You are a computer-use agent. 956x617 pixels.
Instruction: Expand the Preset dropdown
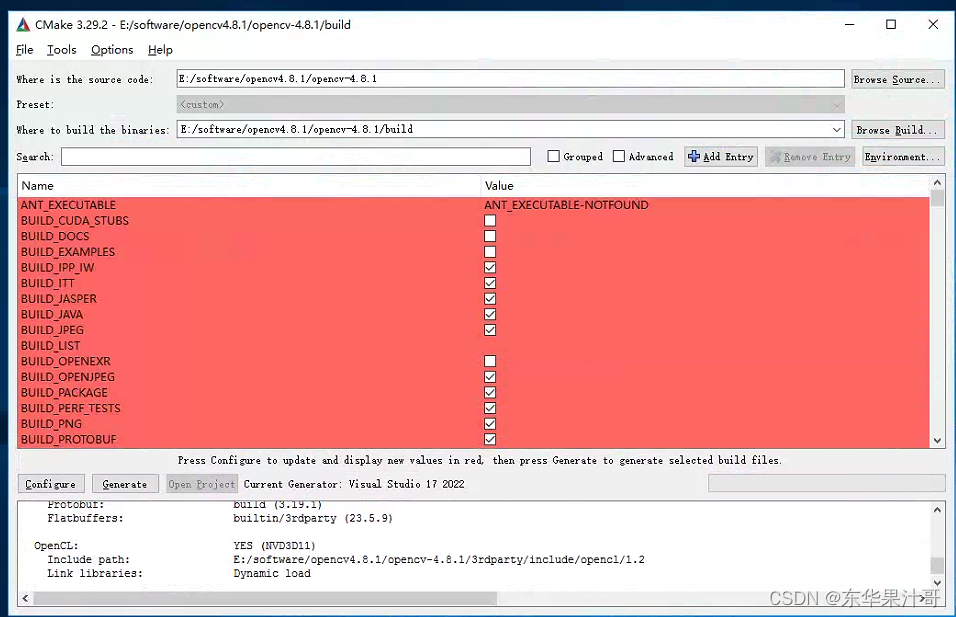tap(837, 103)
